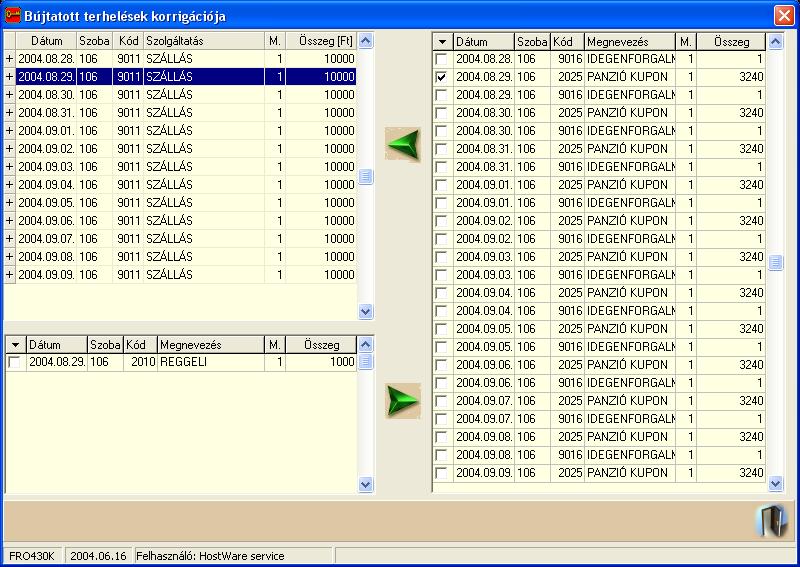Expand the 2004.09.01. SZÁLLÁS row

(9, 131)
